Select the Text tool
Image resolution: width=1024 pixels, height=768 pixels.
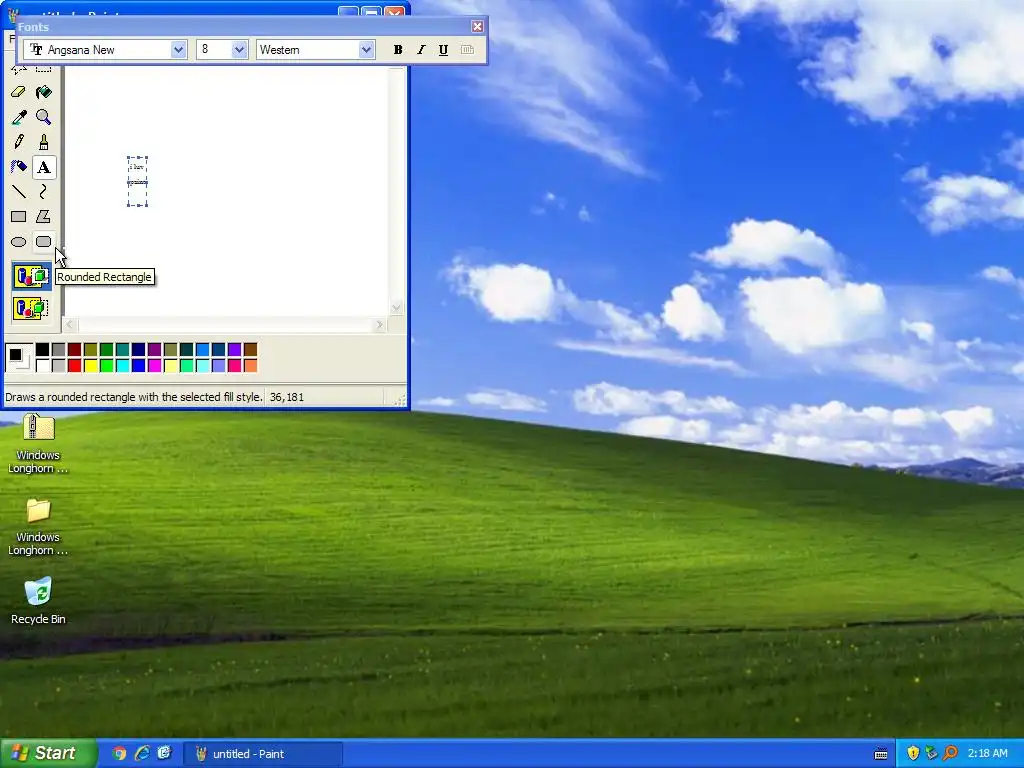click(43, 167)
